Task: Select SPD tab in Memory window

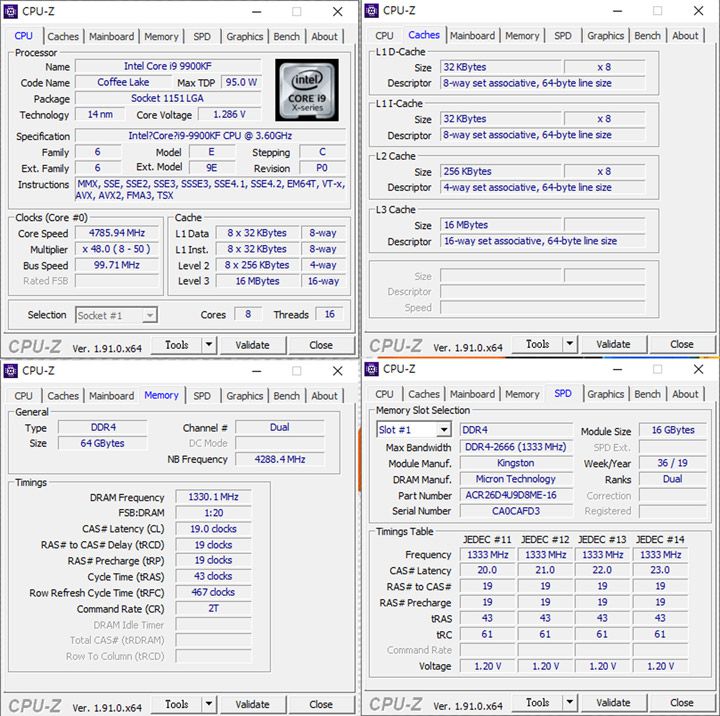Action: 202,395
